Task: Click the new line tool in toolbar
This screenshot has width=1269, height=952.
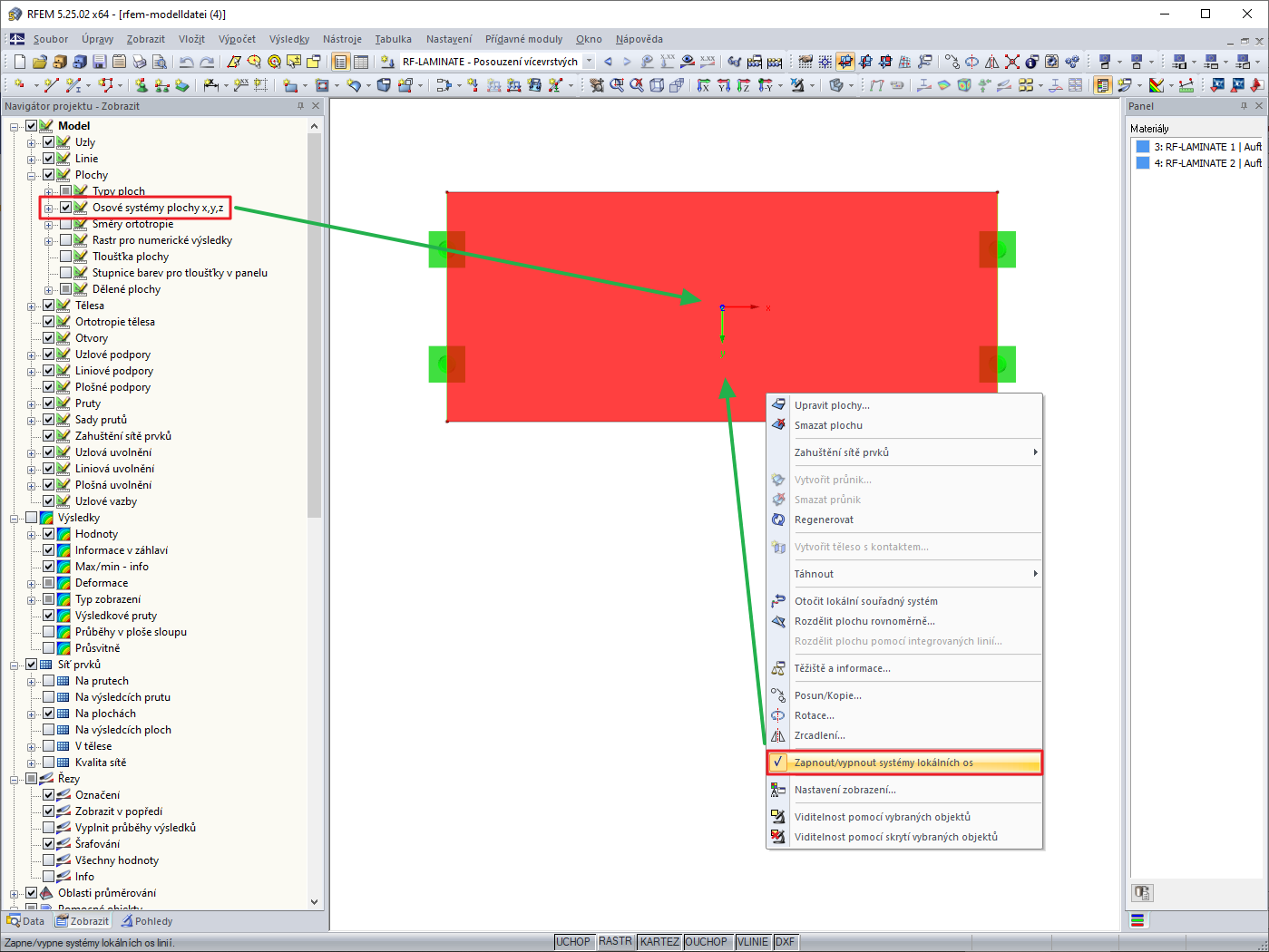Action: coord(51,85)
